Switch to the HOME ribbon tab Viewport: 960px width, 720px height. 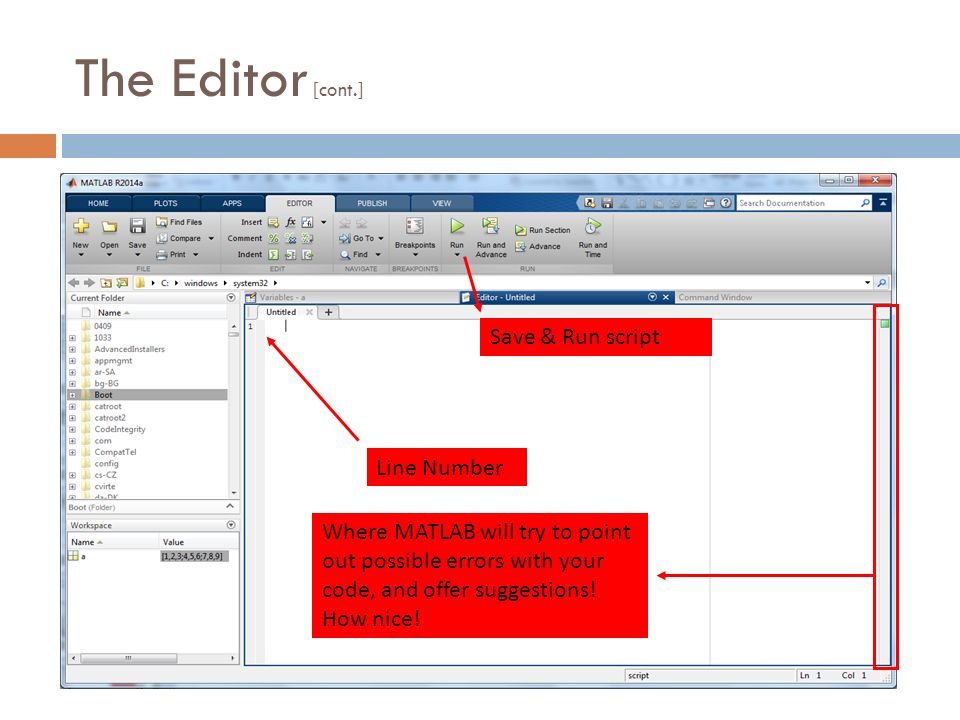98,203
